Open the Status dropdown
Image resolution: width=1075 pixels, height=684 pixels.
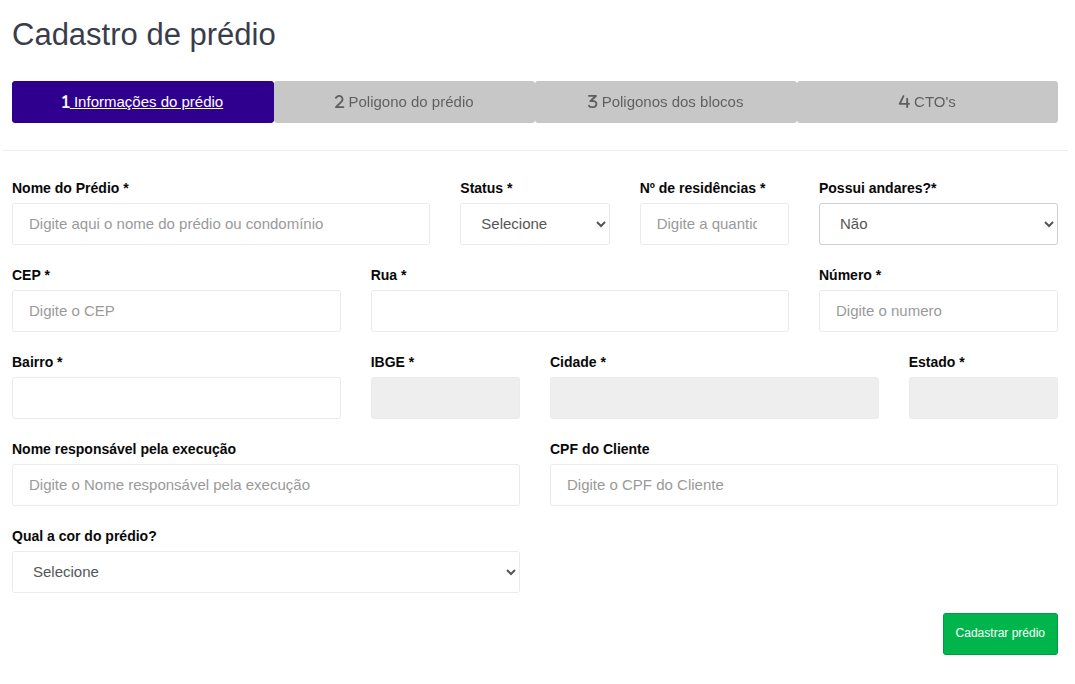tap(534, 224)
